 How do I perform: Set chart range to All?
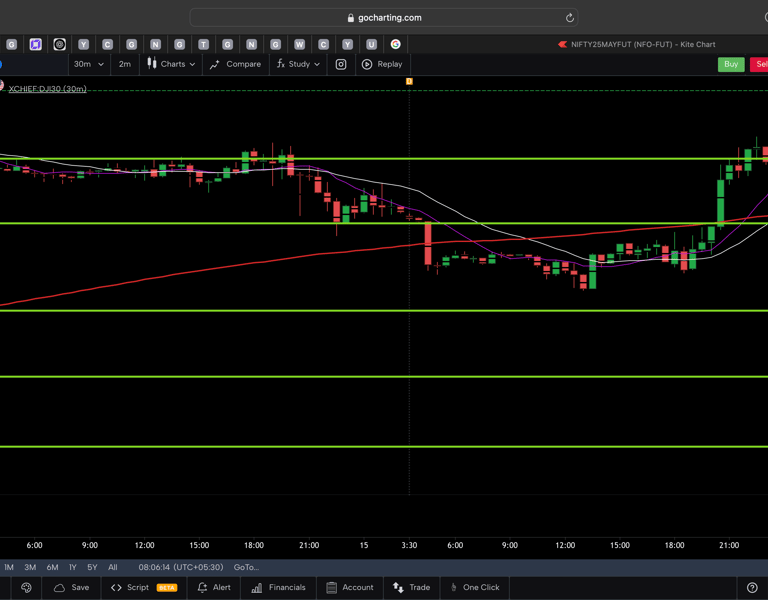tap(113, 567)
